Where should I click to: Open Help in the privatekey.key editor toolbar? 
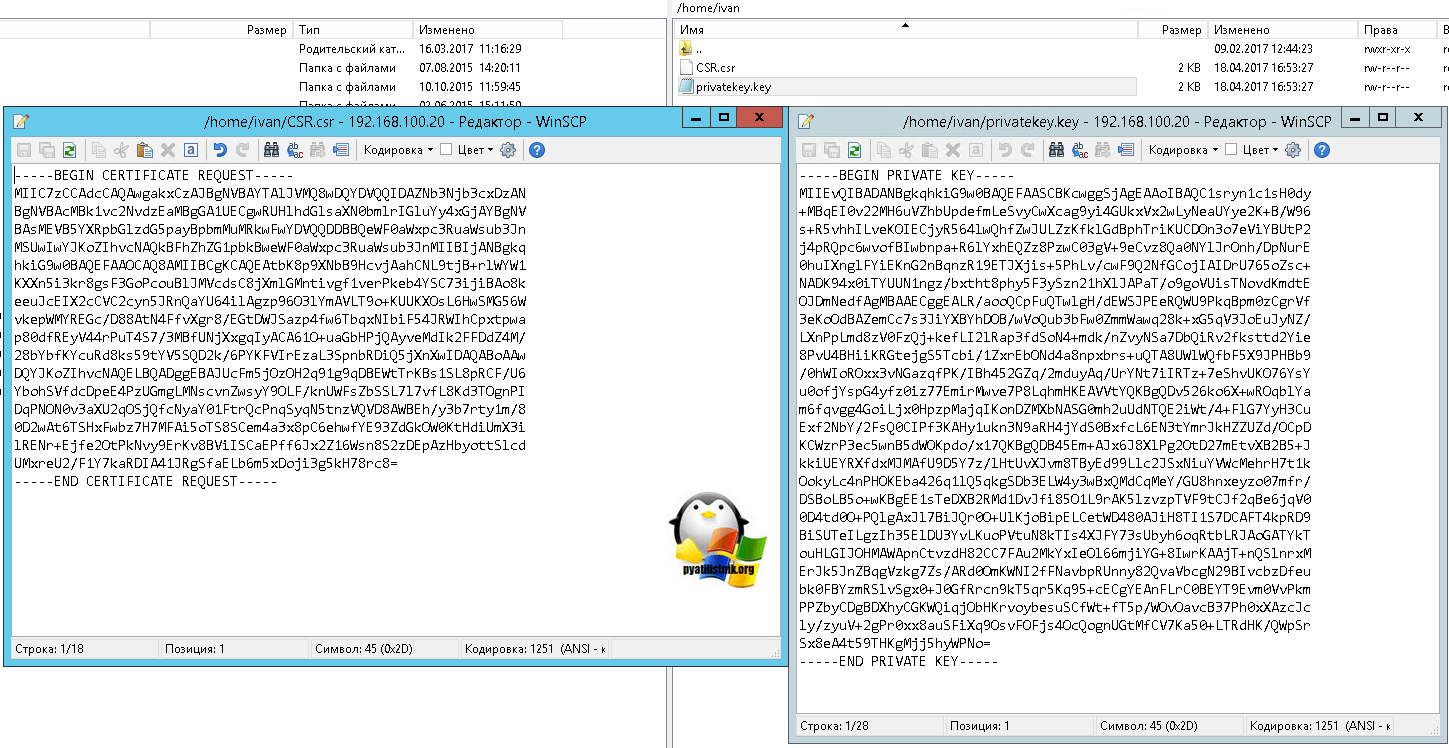pos(1322,150)
